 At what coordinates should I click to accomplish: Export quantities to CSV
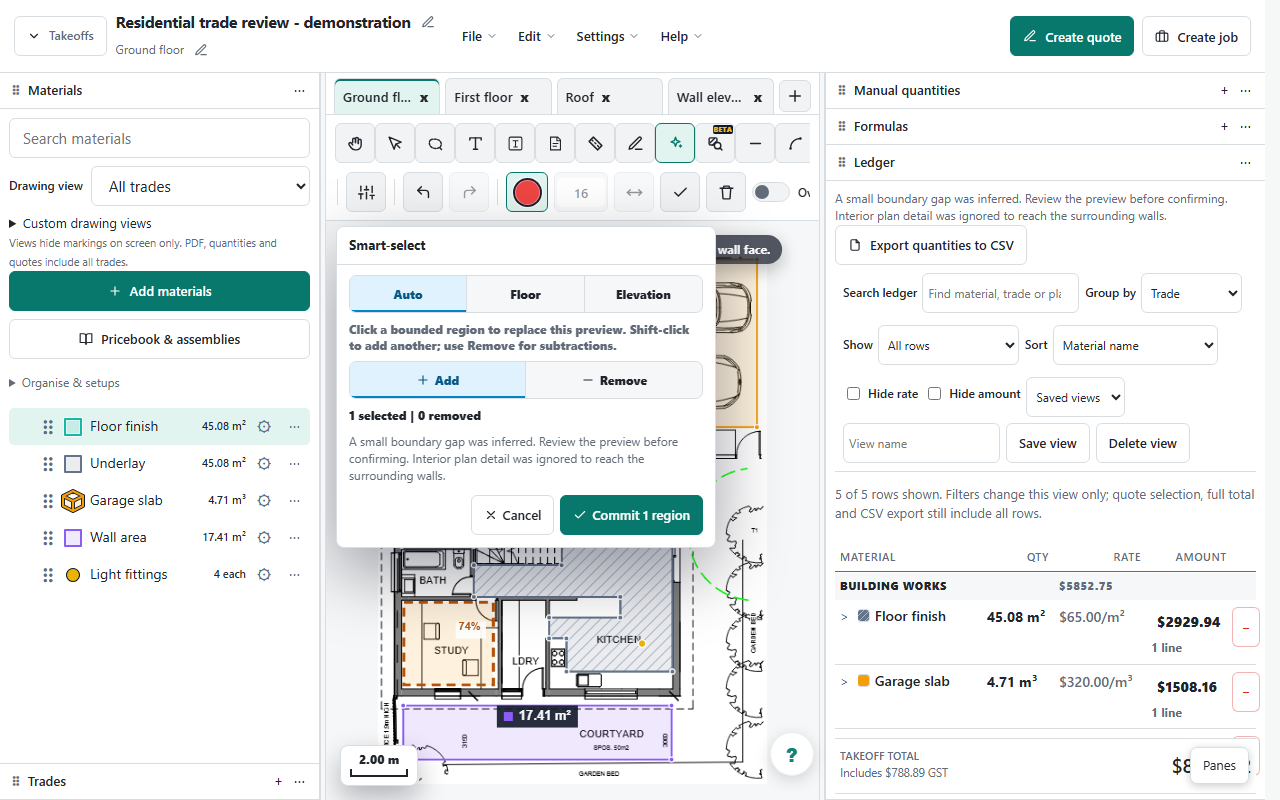click(931, 245)
